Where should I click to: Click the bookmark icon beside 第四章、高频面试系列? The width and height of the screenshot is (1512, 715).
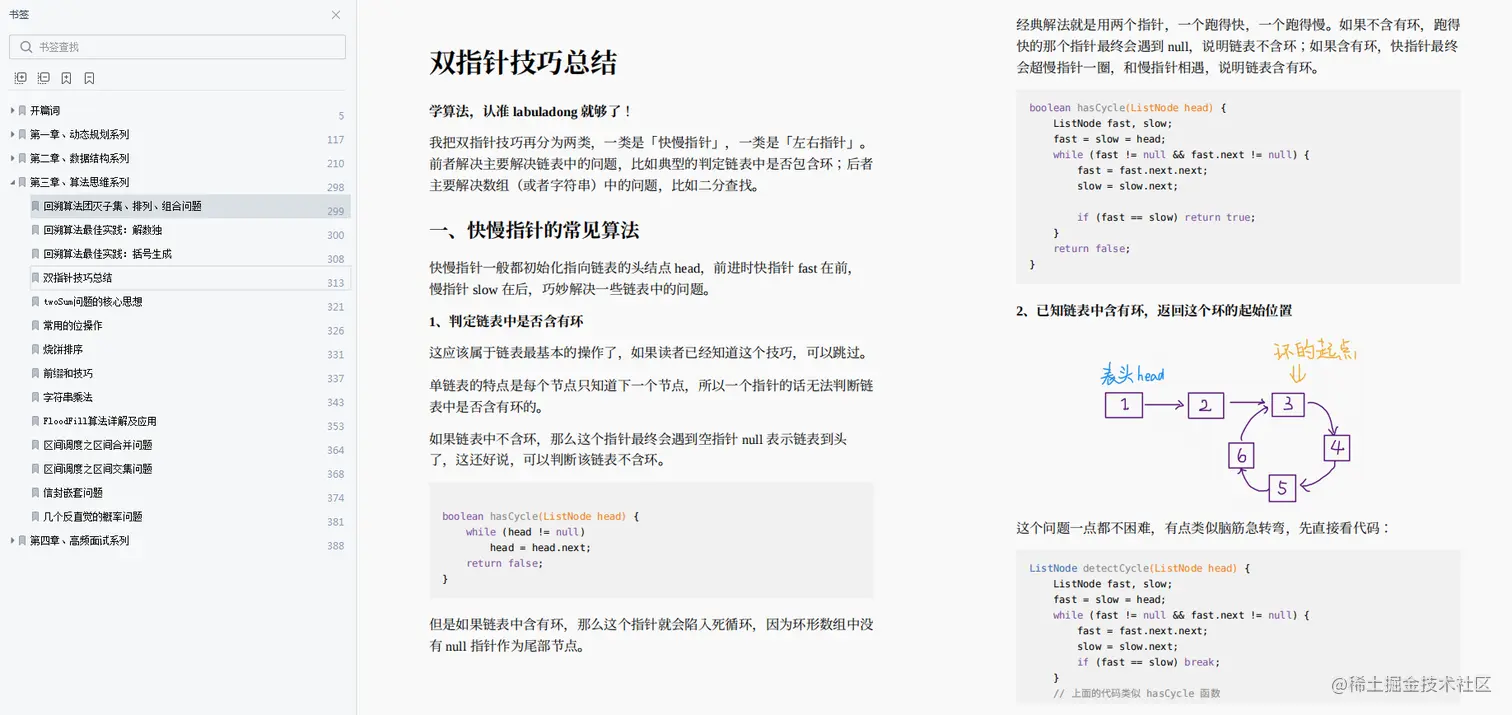(x=22, y=540)
